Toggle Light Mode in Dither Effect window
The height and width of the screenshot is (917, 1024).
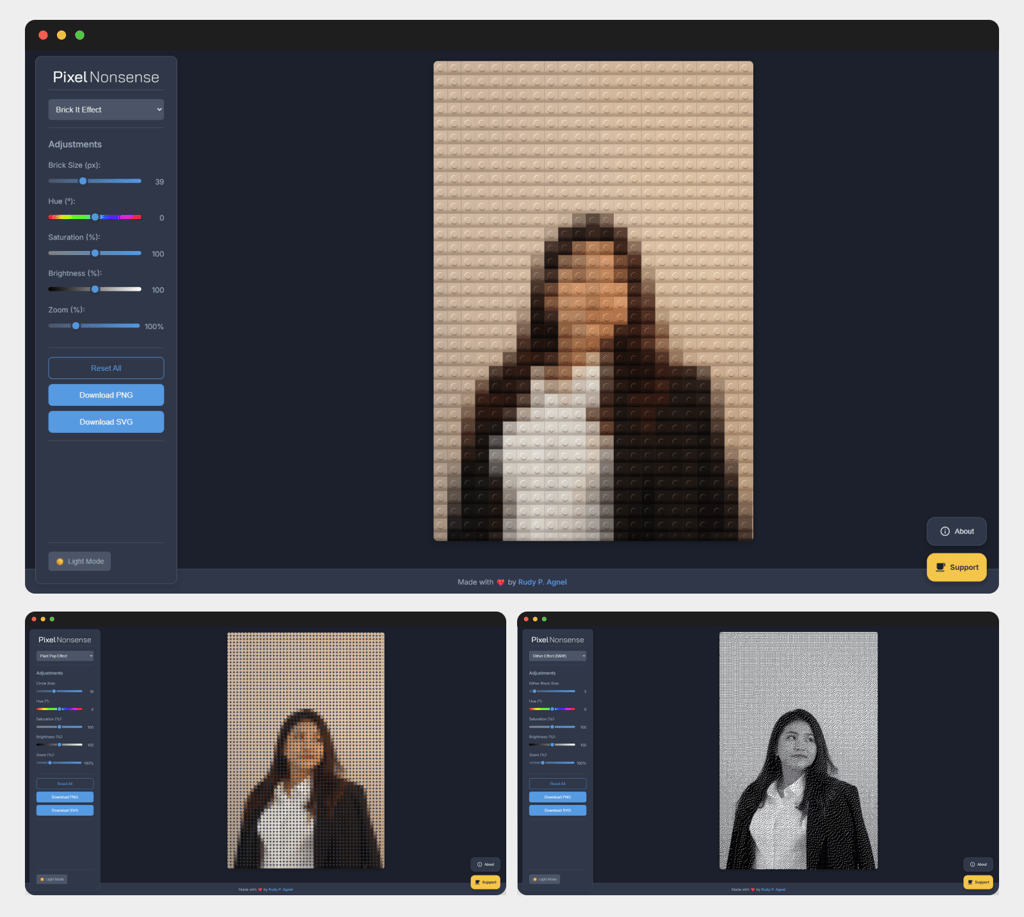[x=545, y=879]
